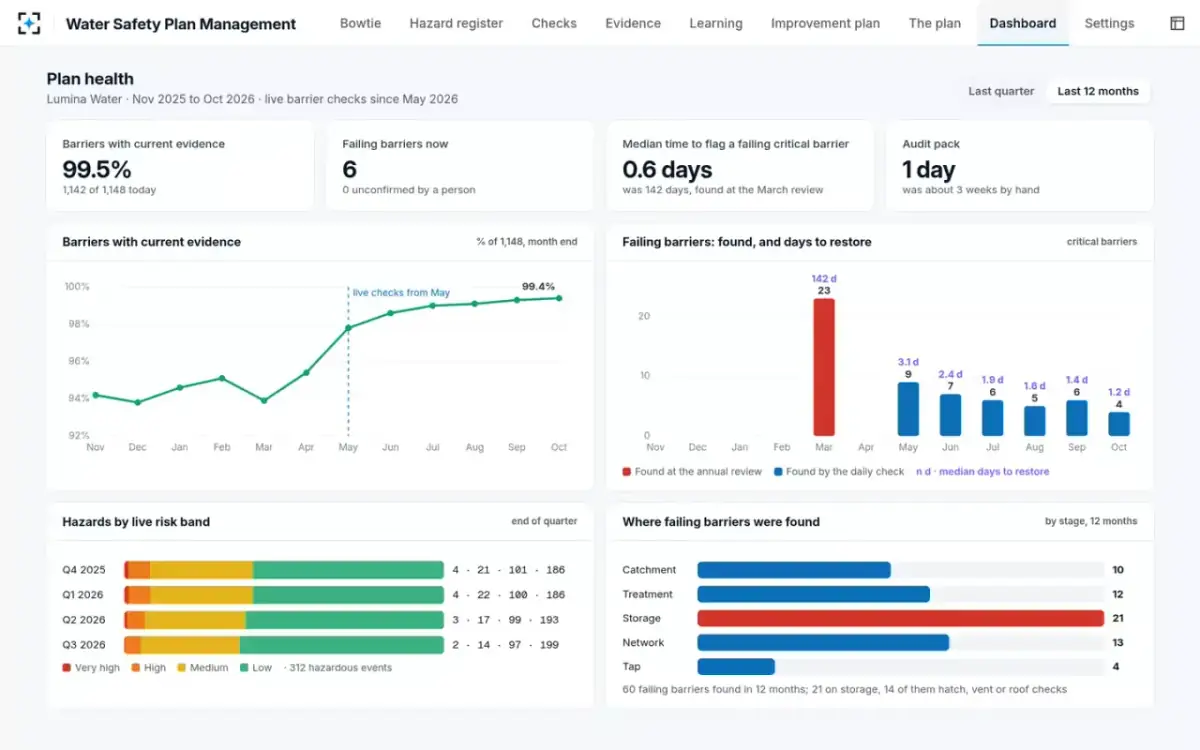
Task: Click the Very high legend swatch
Action: point(67,668)
